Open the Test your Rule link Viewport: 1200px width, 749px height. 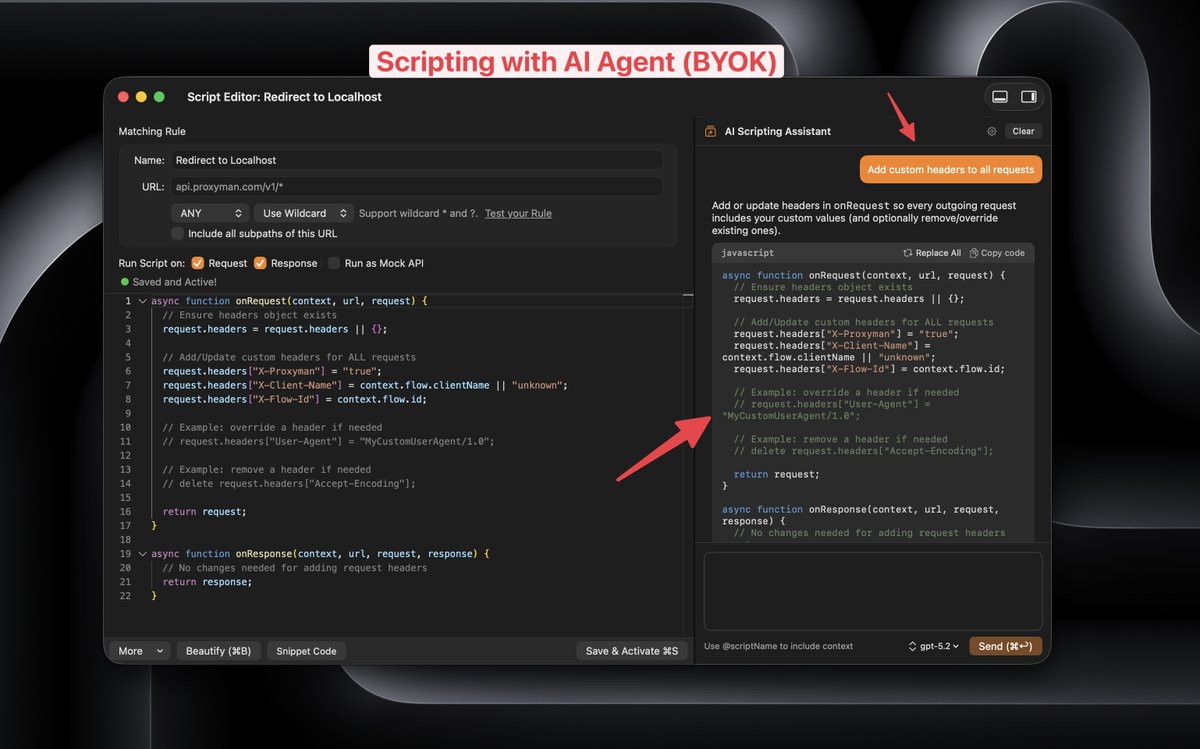pos(518,213)
